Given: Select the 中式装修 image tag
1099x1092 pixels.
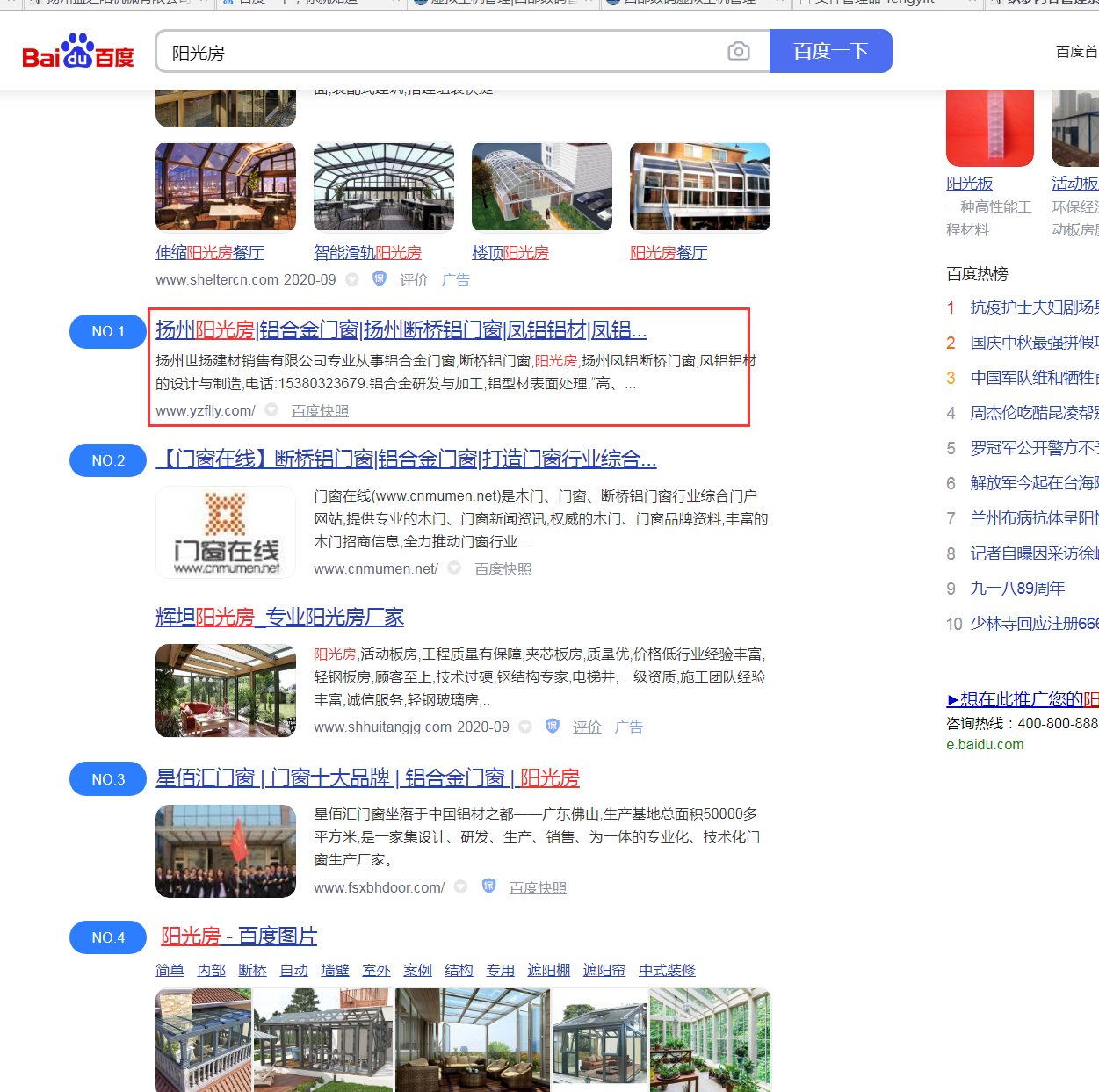Looking at the screenshot, I should coord(667,970).
